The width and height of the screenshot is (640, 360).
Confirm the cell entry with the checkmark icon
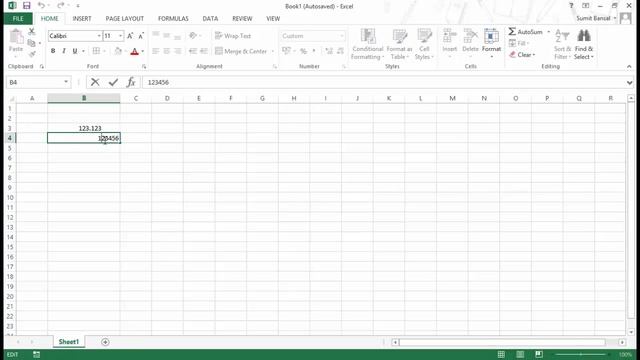113,82
